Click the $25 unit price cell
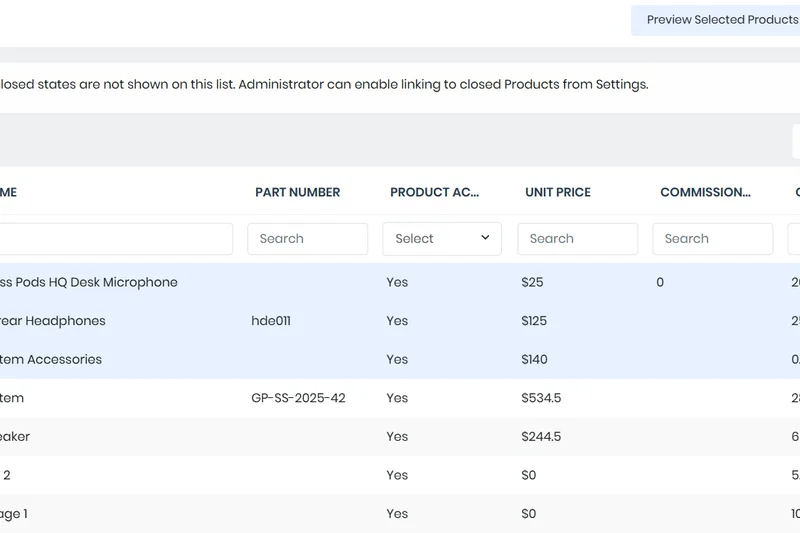The image size is (800, 533). point(532,283)
